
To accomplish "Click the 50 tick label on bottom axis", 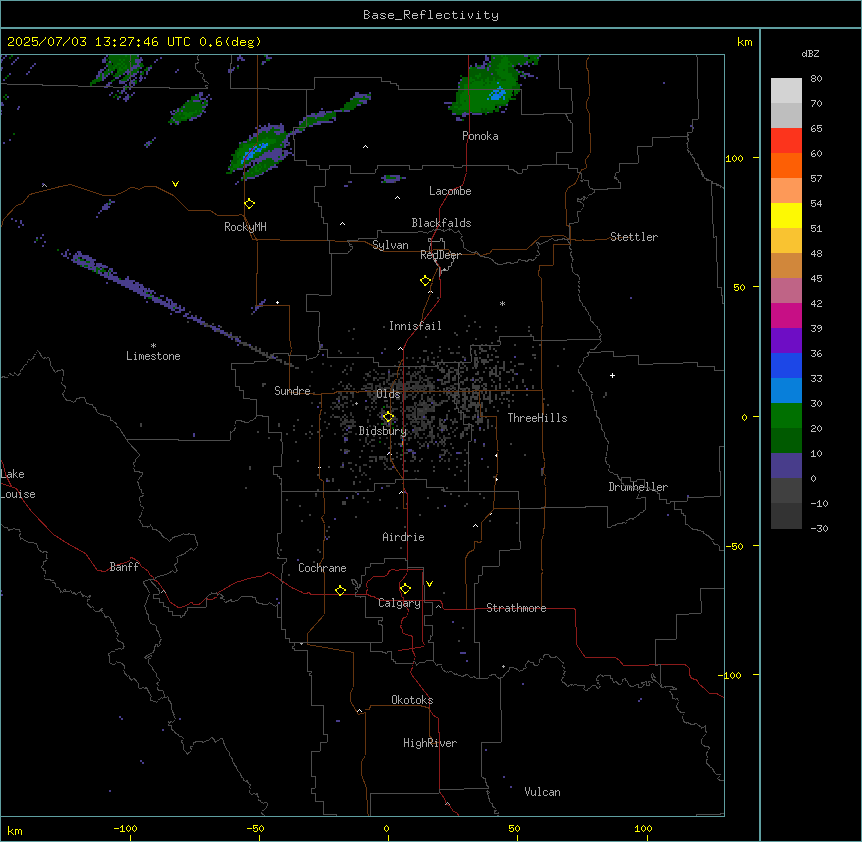I will pyautogui.click(x=514, y=828).
